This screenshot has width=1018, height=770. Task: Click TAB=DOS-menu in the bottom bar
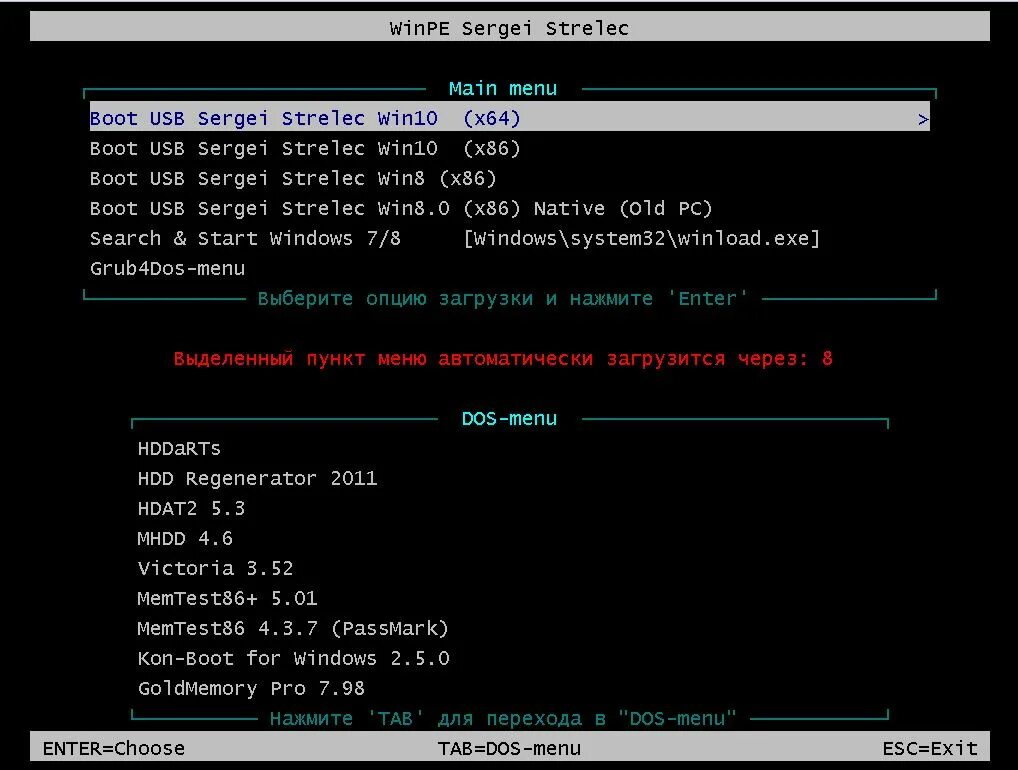click(510, 749)
